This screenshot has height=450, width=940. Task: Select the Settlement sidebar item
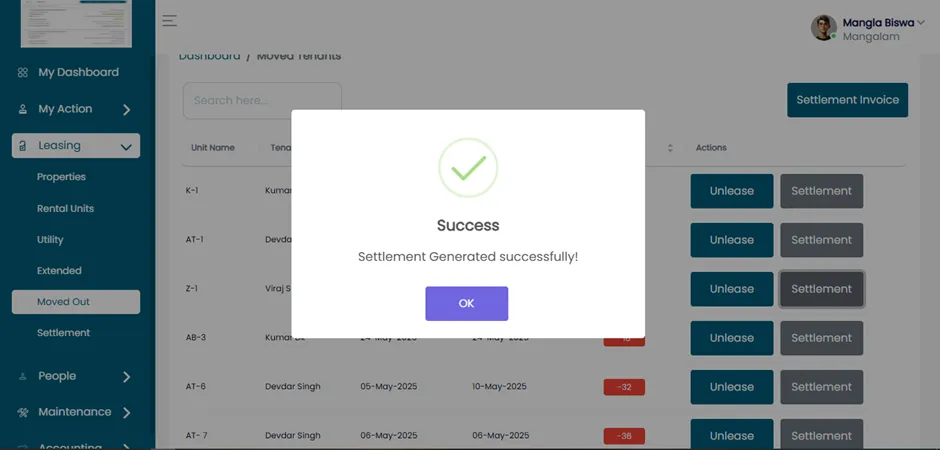click(64, 333)
